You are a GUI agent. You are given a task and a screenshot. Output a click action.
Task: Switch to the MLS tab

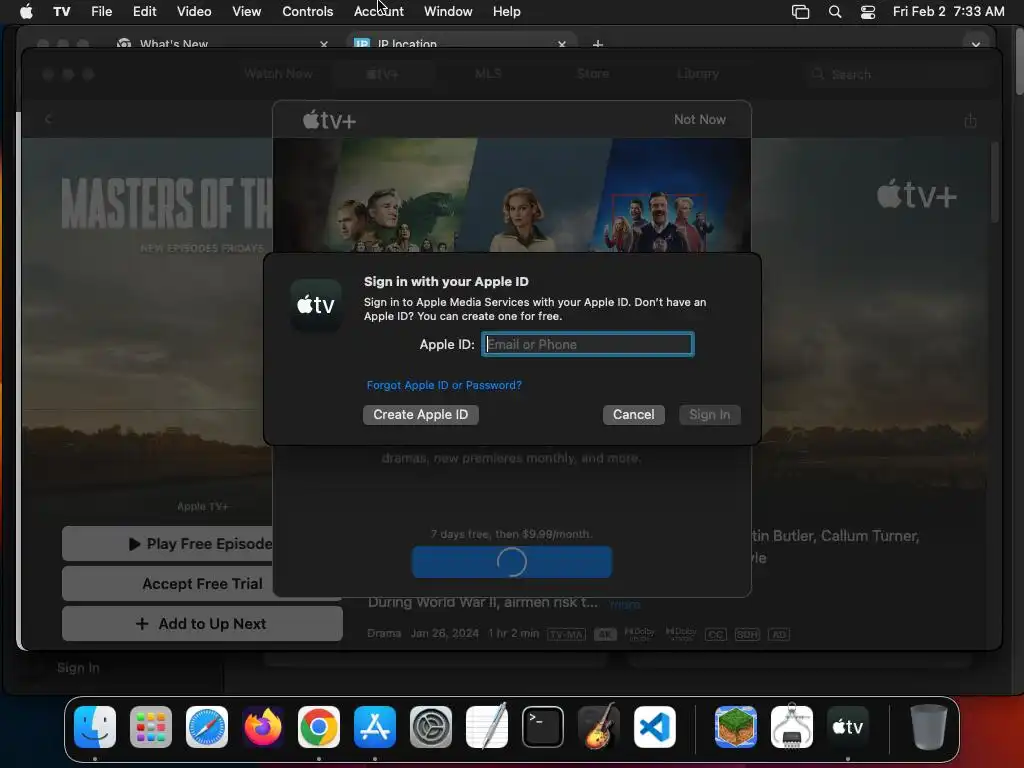[488, 74]
